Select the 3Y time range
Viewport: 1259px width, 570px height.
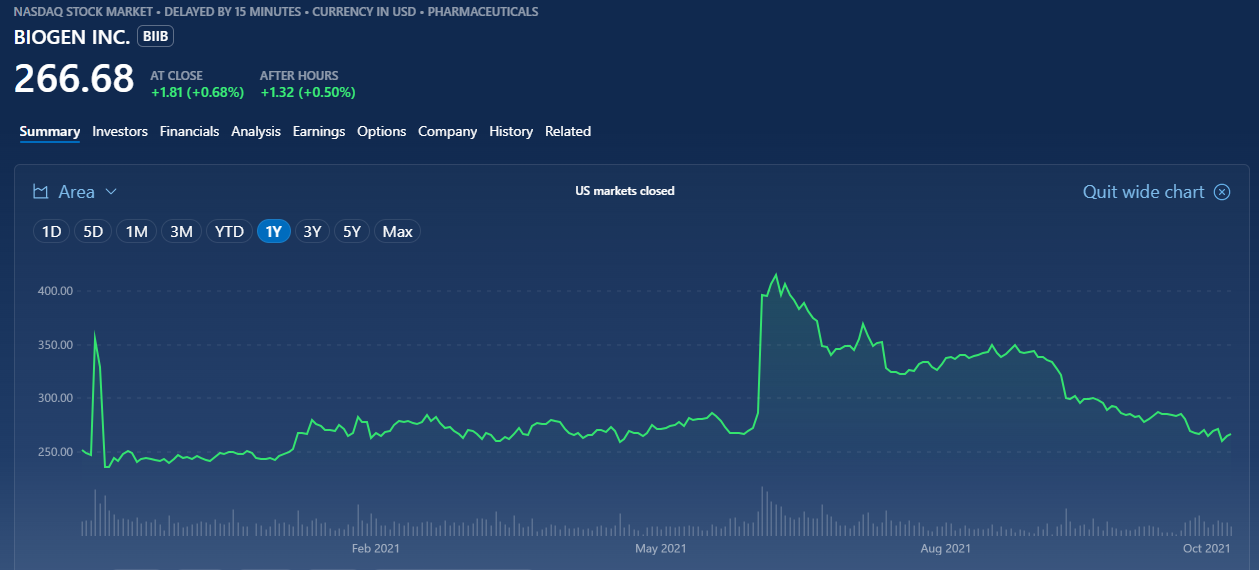312,232
